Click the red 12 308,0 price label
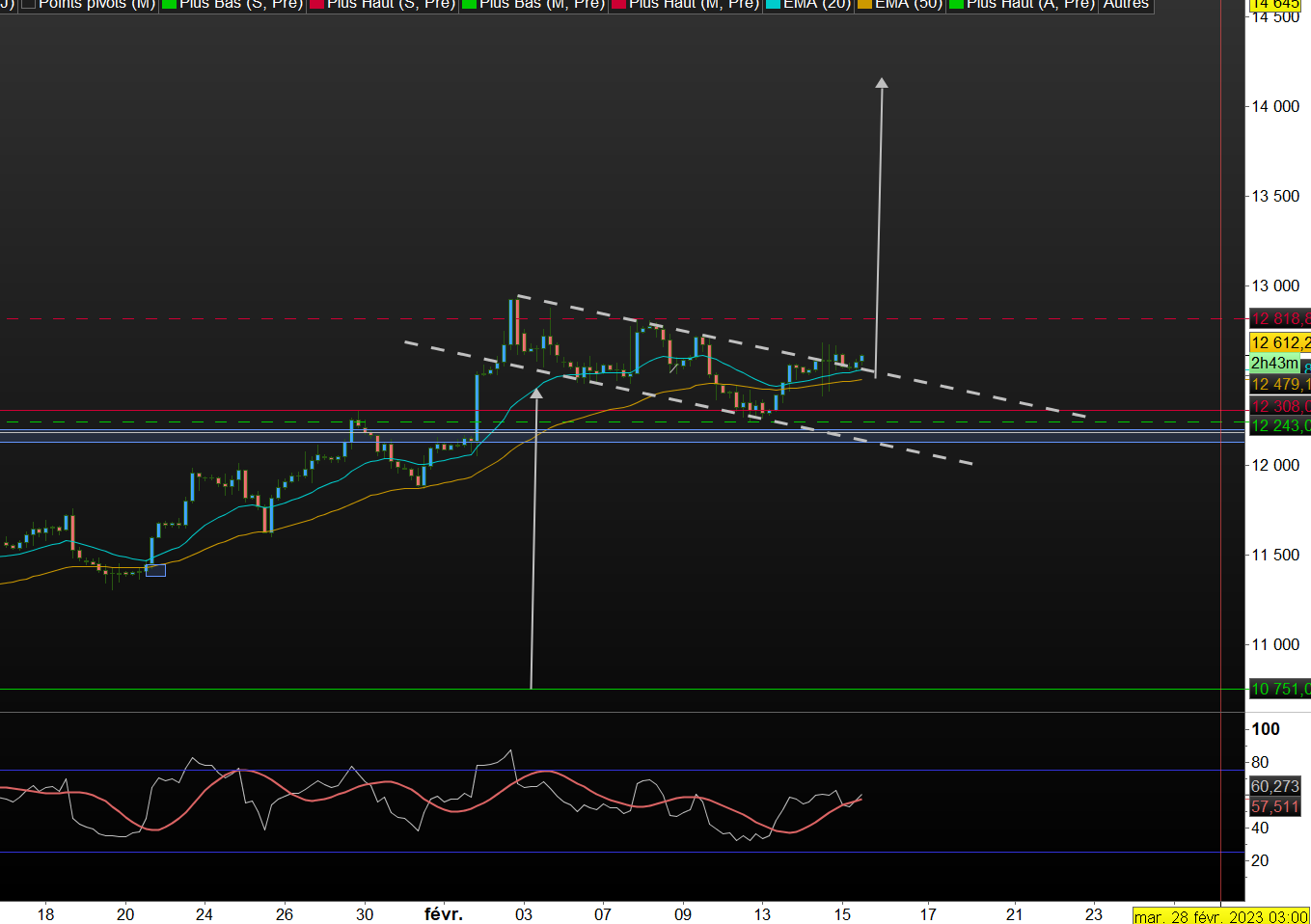 pyautogui.click(x=1279, y=407)
